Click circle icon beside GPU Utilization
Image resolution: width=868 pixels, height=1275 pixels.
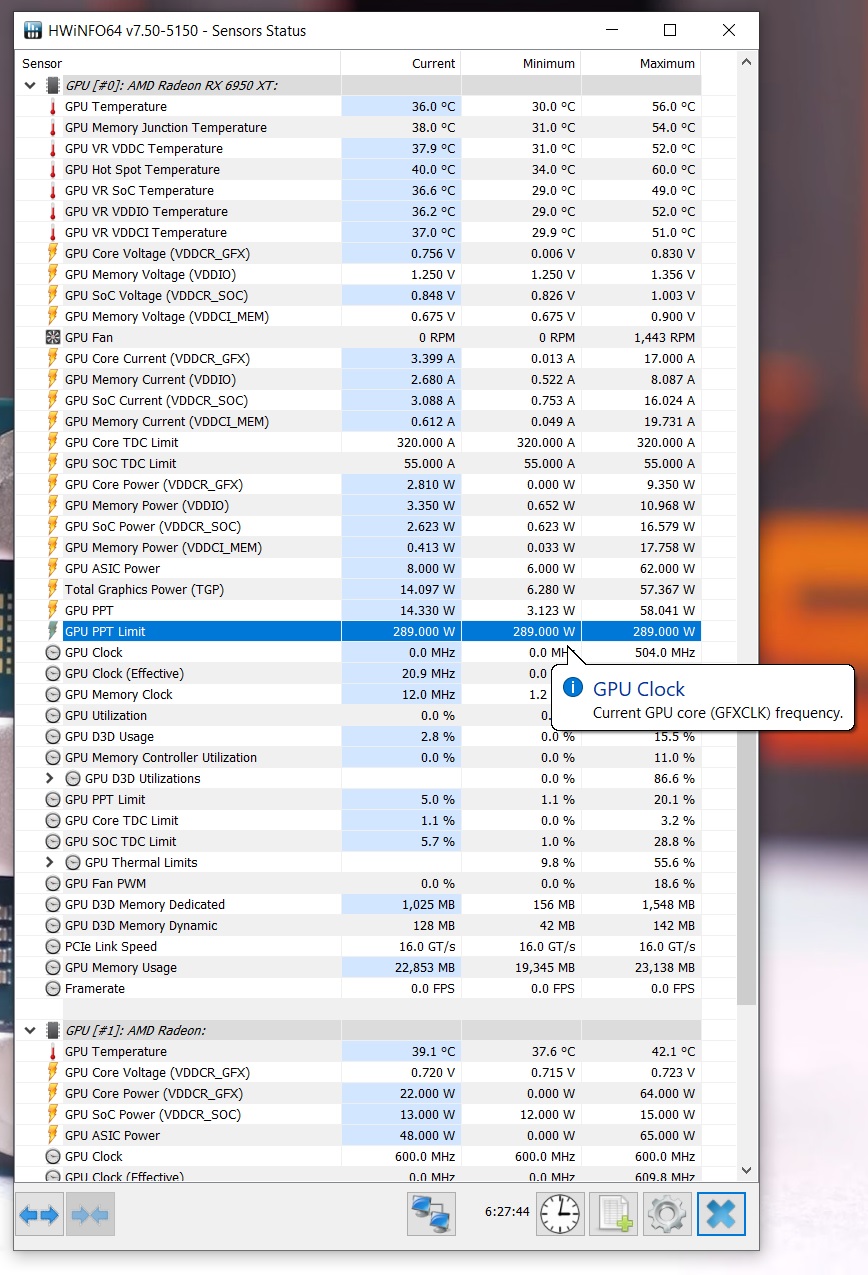[53, 715]
